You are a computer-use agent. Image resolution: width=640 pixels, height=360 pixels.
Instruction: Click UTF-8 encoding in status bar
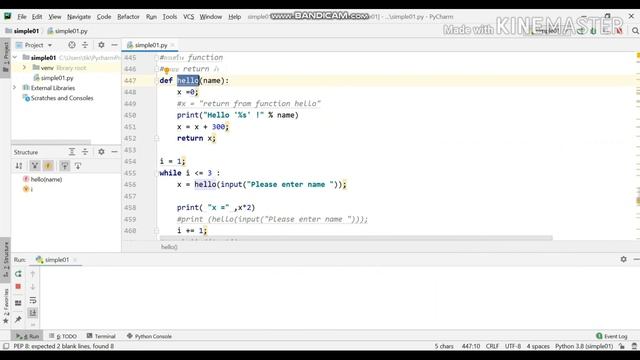tap(513, 346)
